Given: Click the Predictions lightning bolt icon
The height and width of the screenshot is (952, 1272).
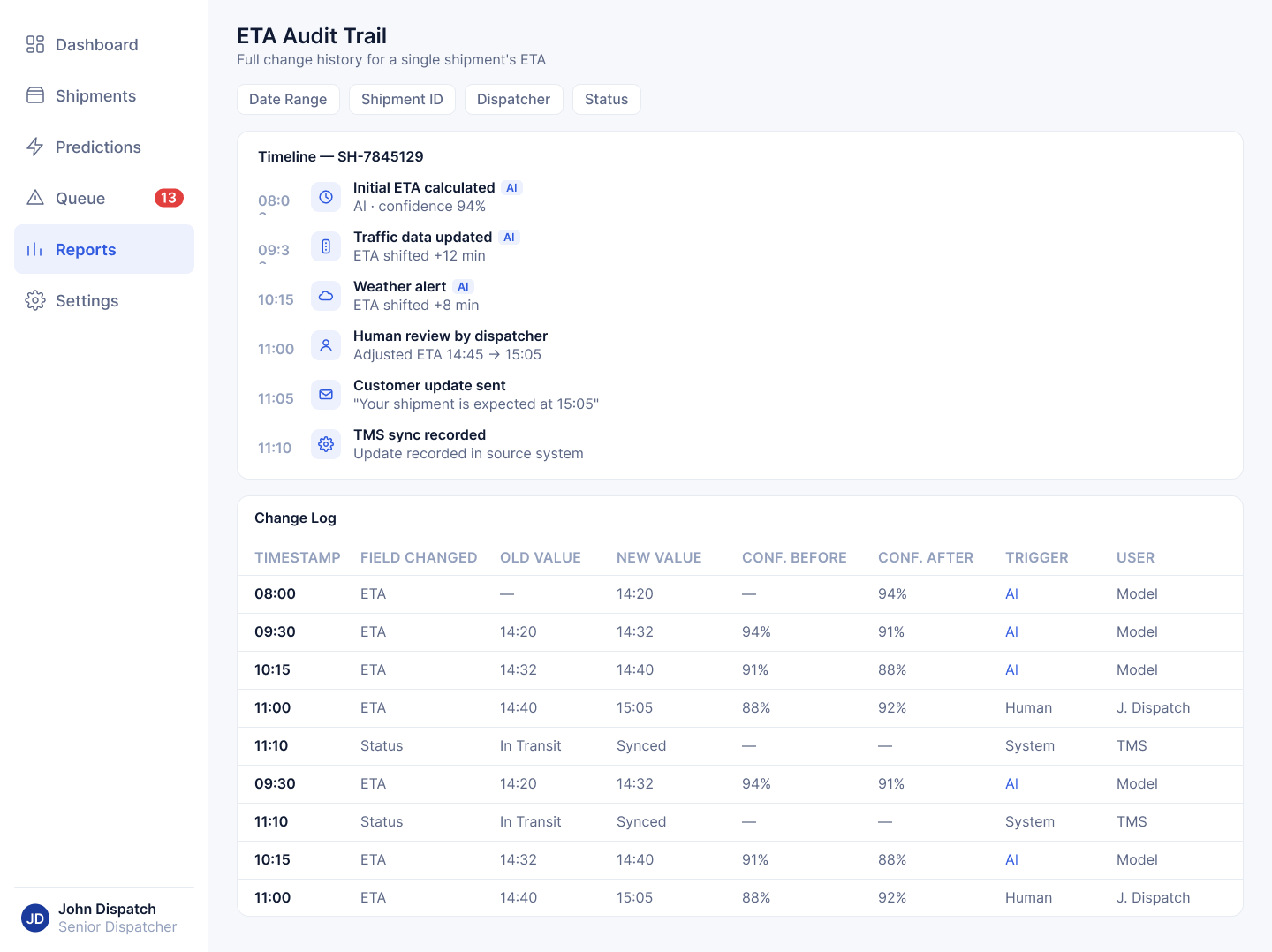Looking at the screenshot, I should 35,147.
